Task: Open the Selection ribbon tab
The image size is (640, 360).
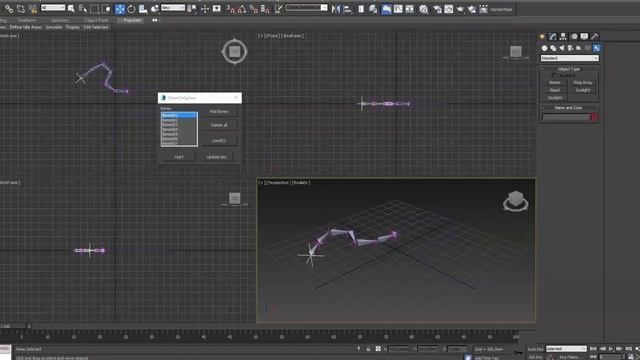Action: 60,20
